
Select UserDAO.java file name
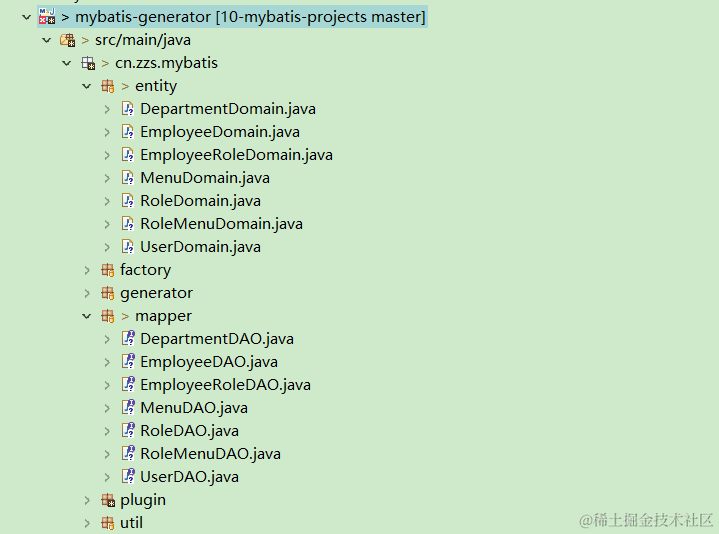tap(189, 477)
